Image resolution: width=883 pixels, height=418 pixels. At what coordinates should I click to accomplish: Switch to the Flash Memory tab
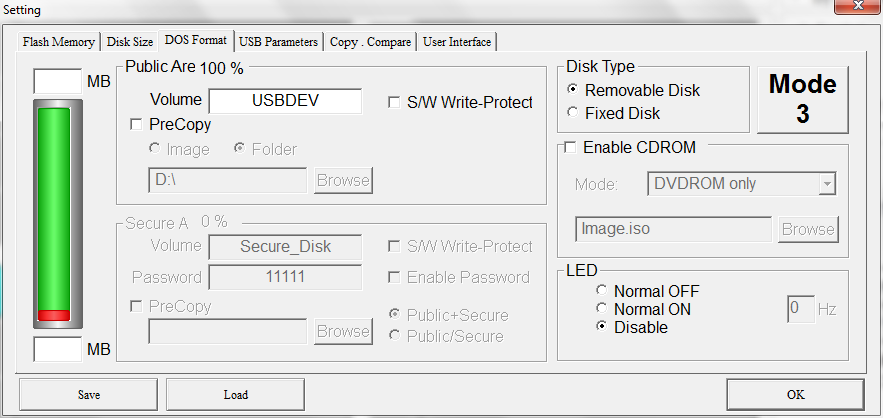coord(59,42)
